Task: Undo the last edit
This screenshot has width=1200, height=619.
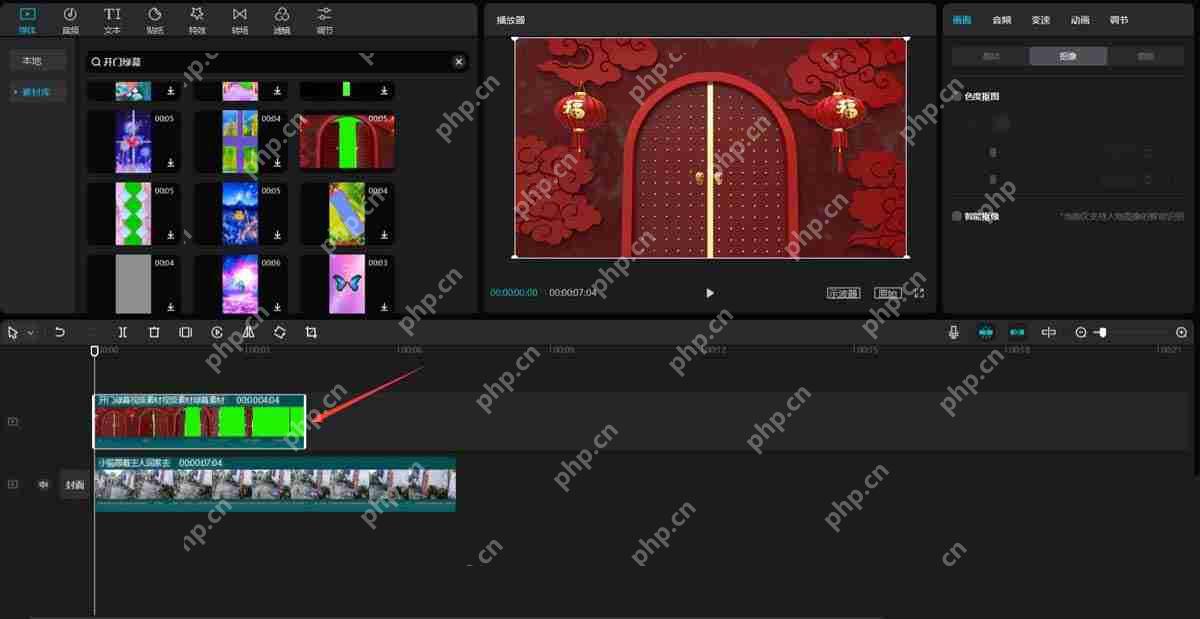Action: click(60, 332)
